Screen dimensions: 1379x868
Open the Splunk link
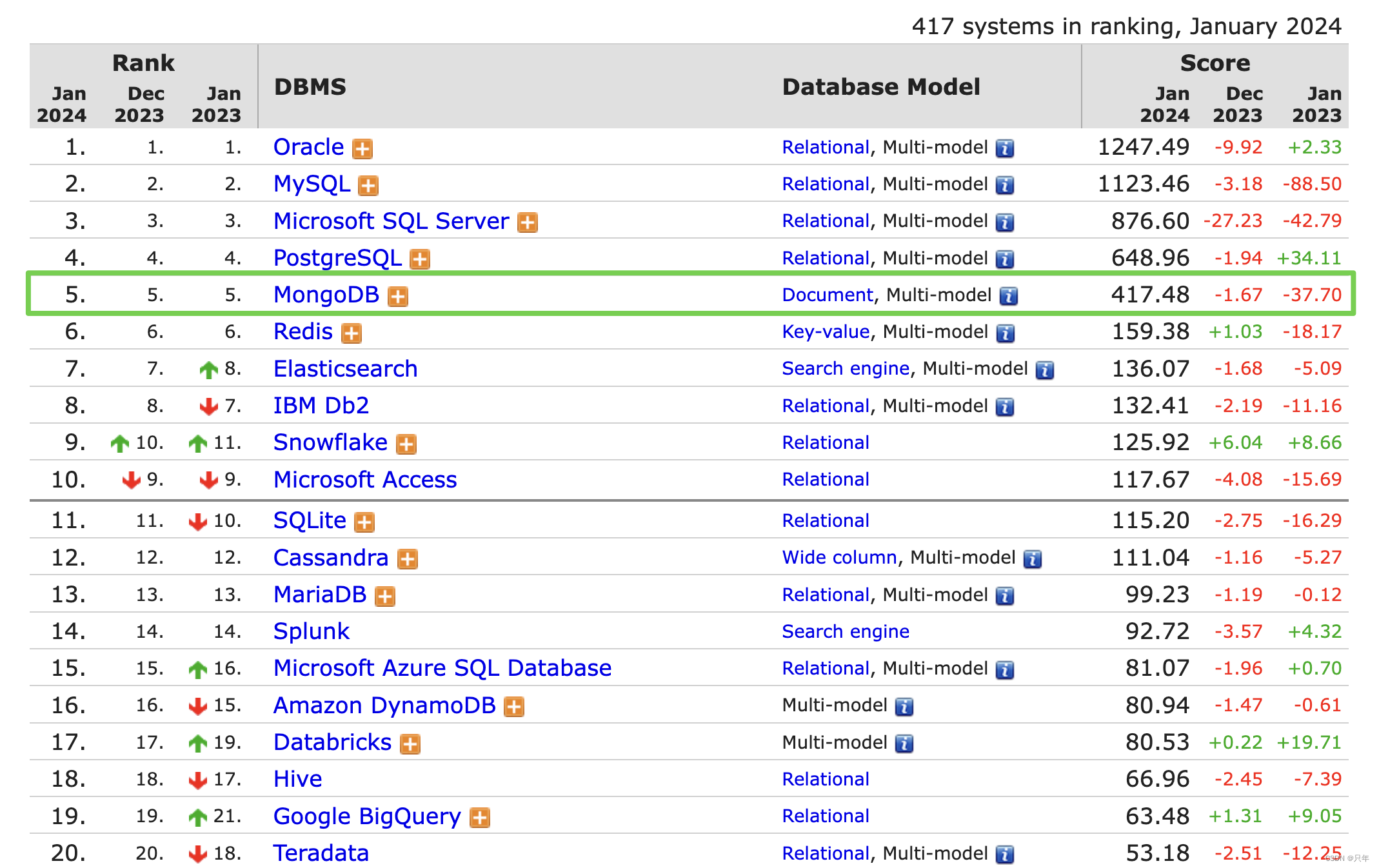[312, 631]
